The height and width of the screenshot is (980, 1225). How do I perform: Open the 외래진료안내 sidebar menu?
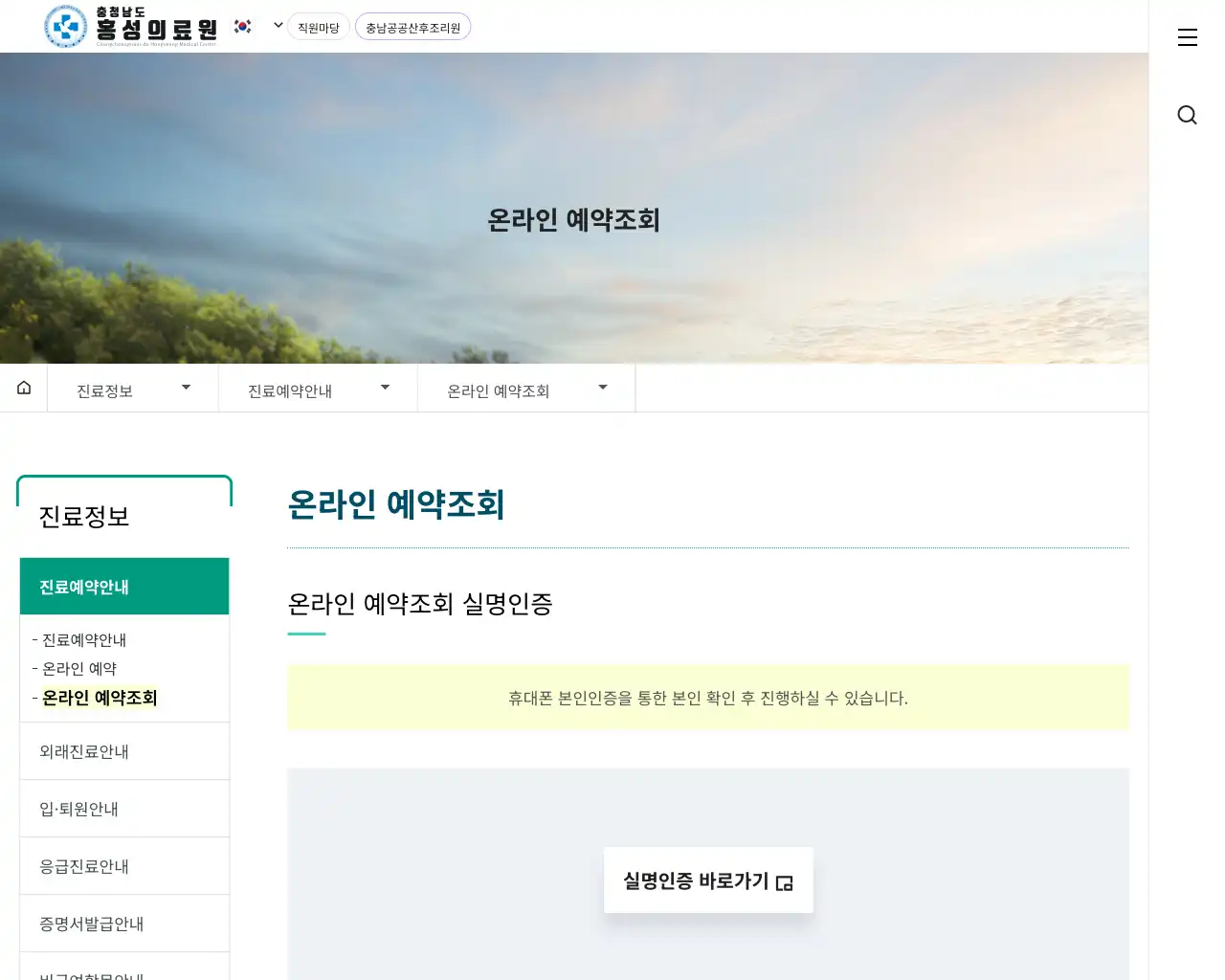[x=84, y=751]
